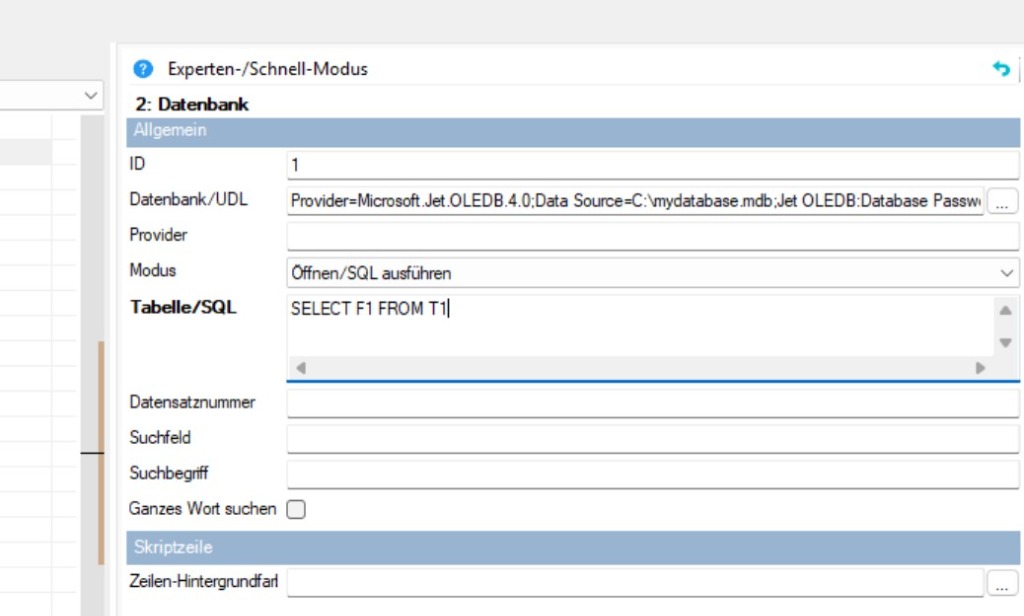Image resolution: width=1024 pixels, height=616 pixels.
Task: Focus the Provider text field
Action: [x=652, y=236]
